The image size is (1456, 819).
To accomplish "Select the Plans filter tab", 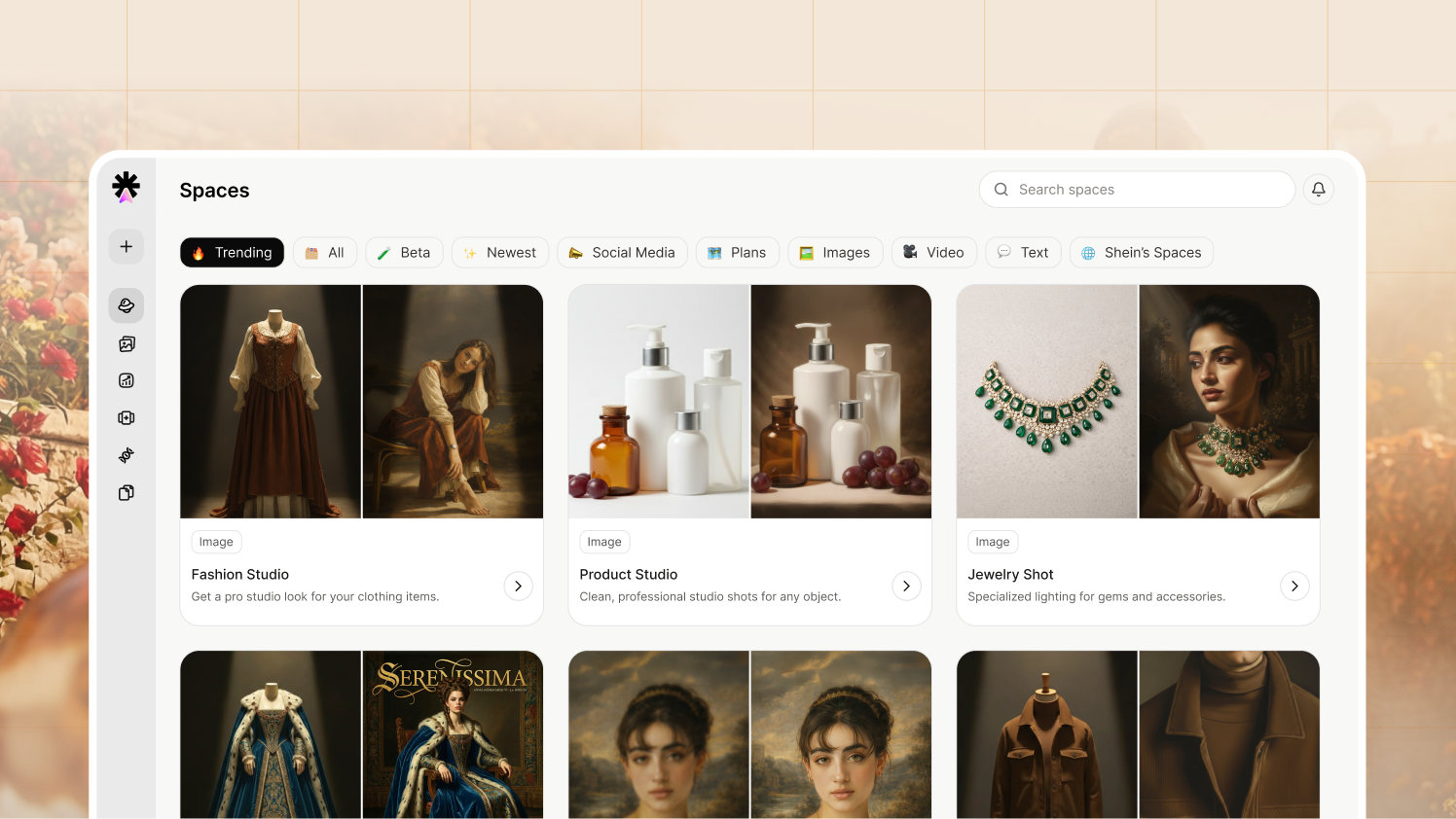I will [737, 252].
